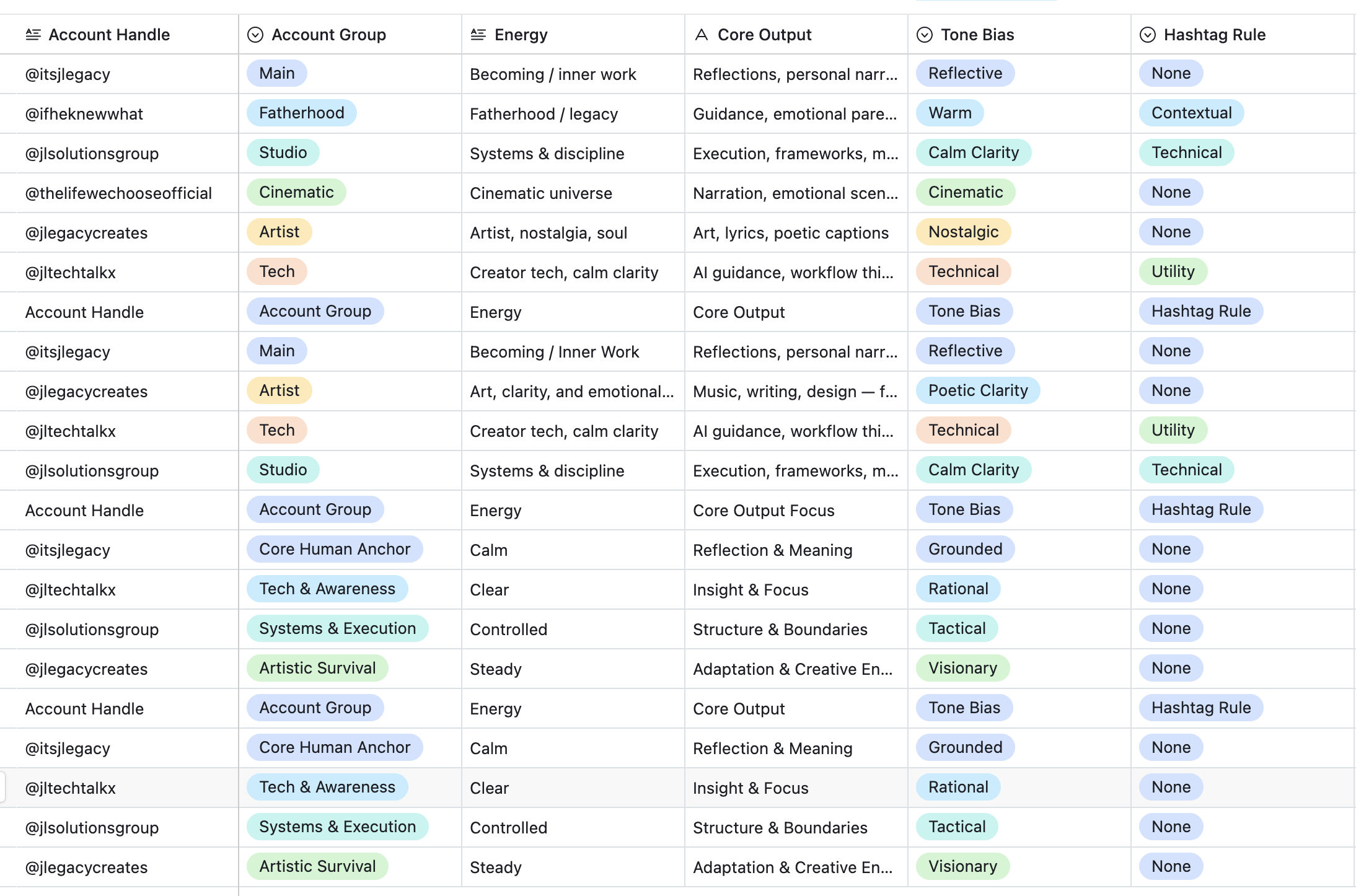Open Tone Bias options for @itsjlegacy row

964,73
